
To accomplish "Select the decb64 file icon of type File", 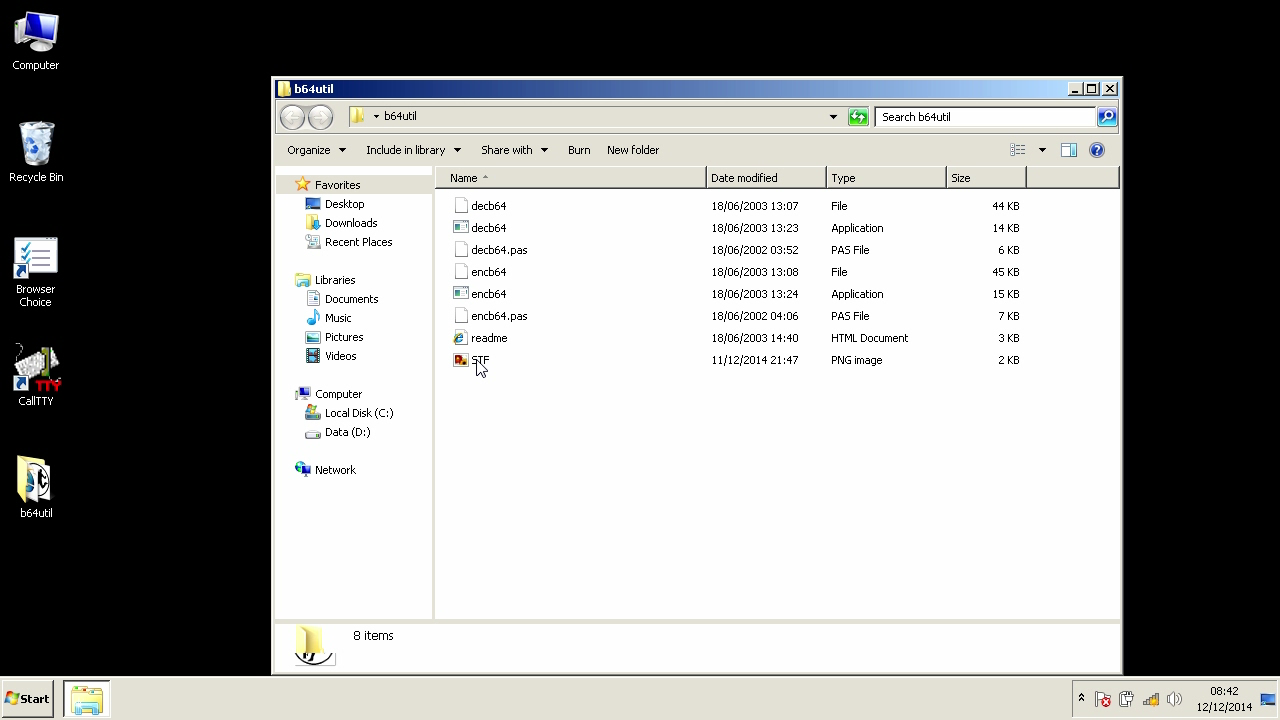I will [x=461, y=206].
